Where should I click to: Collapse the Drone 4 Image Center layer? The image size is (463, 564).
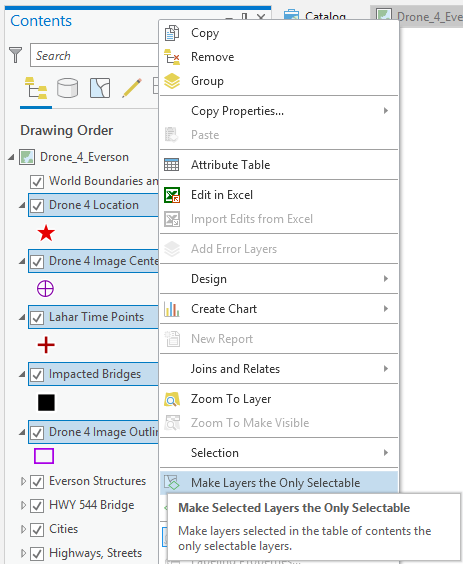(x=22, y=261)
